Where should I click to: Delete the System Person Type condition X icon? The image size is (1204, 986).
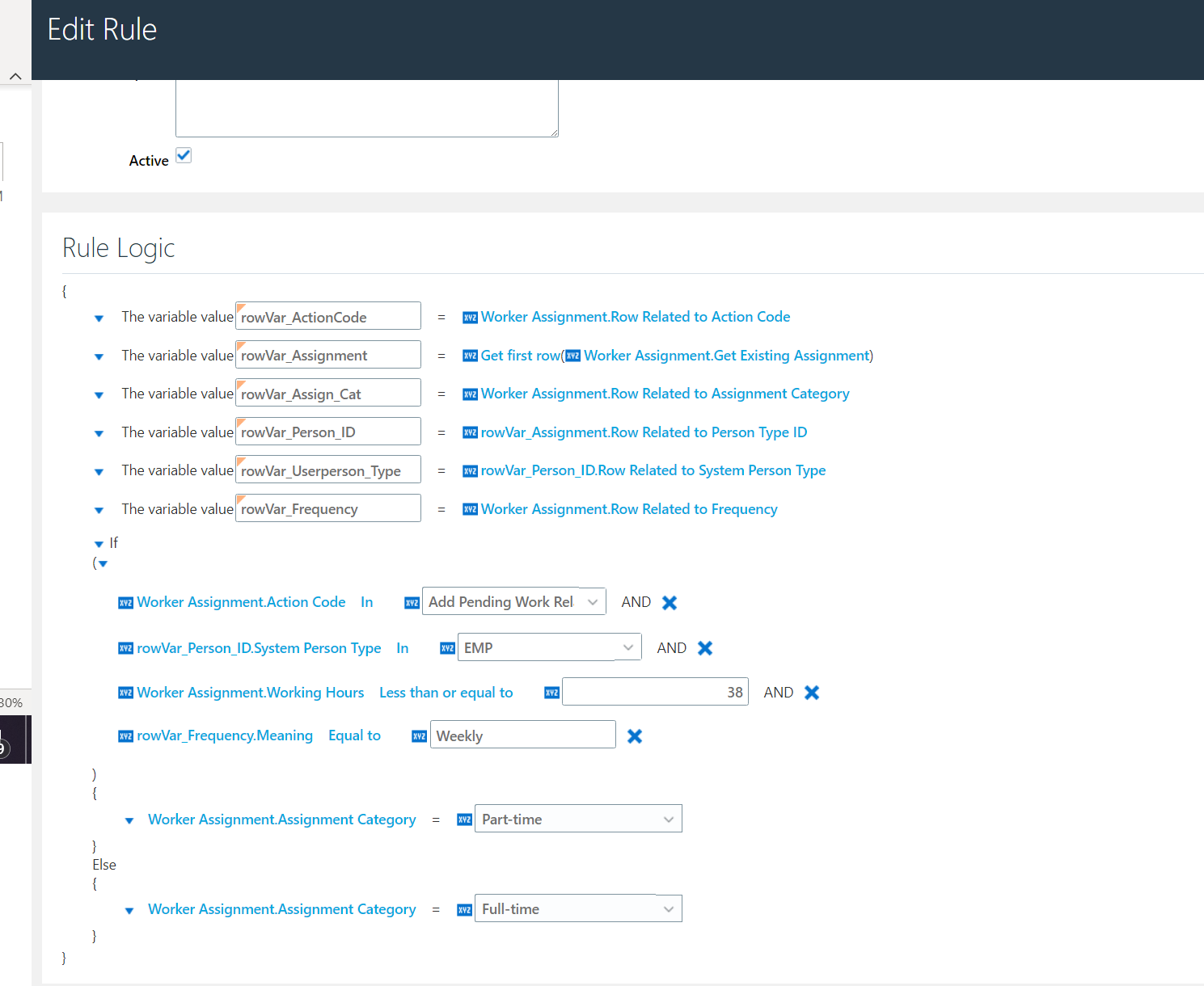coord(705,648)
